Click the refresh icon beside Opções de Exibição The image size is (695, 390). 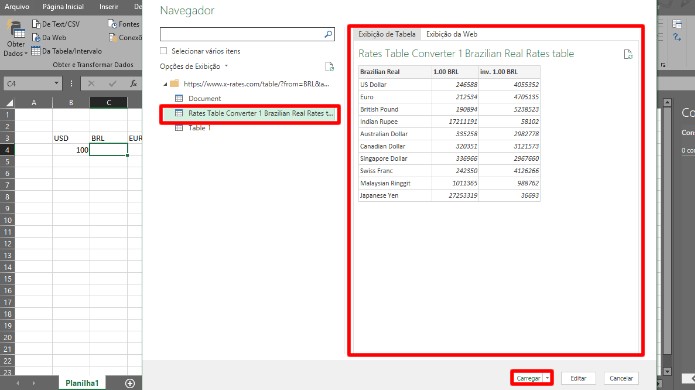pyautogui.click(x=329, y=66)
